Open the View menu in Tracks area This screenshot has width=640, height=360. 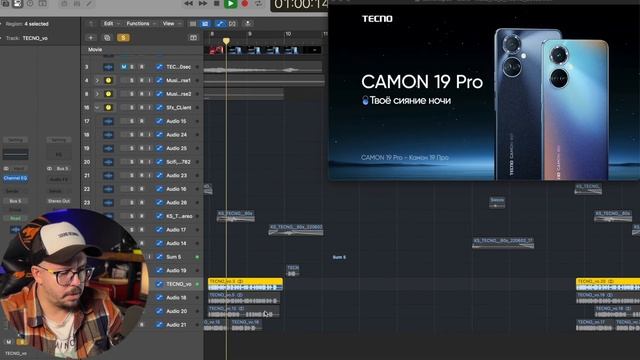coord(171,24)
